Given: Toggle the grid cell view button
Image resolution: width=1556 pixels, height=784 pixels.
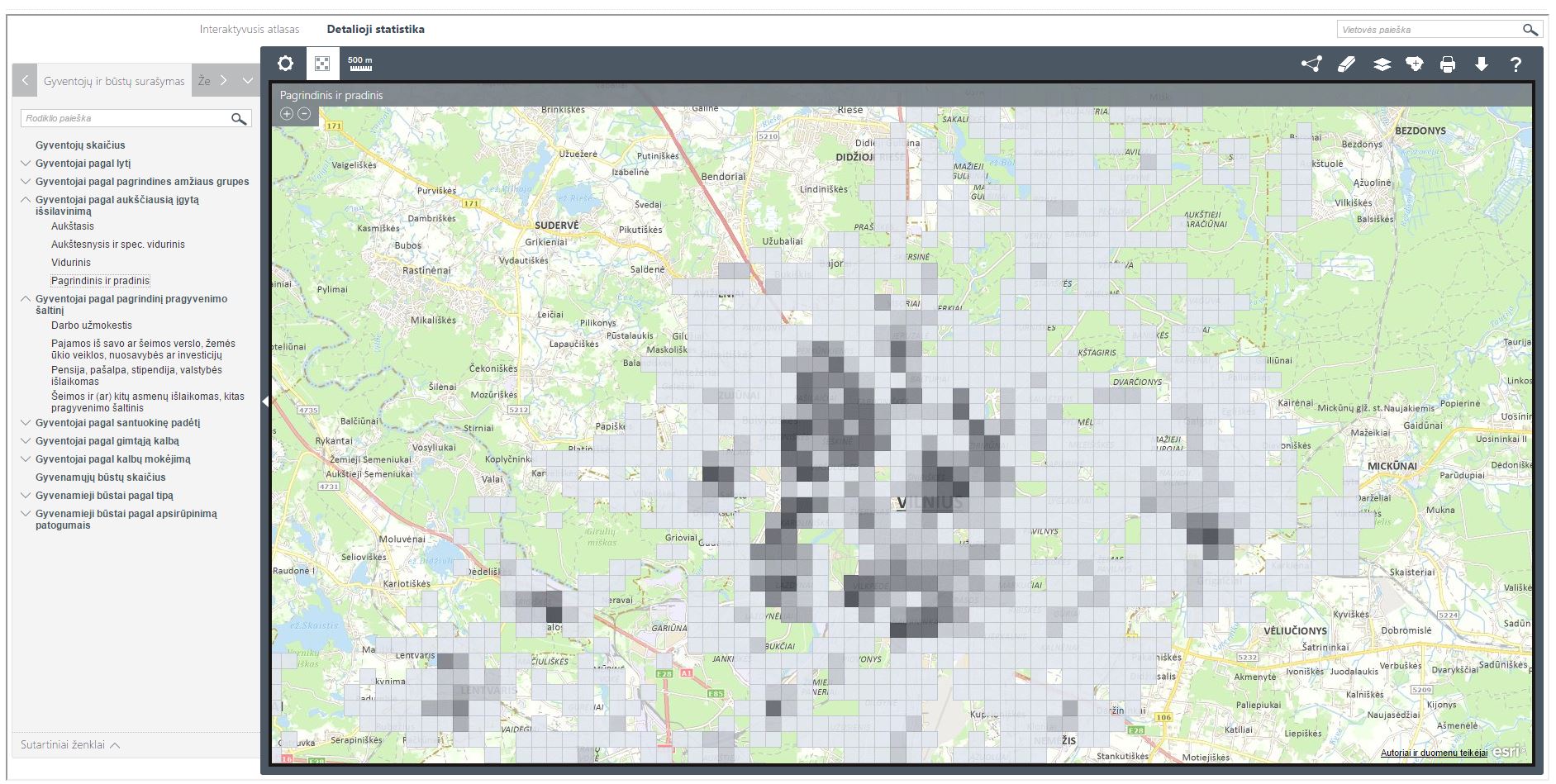Looking at the screenshot, I should [x=322, y=64].
